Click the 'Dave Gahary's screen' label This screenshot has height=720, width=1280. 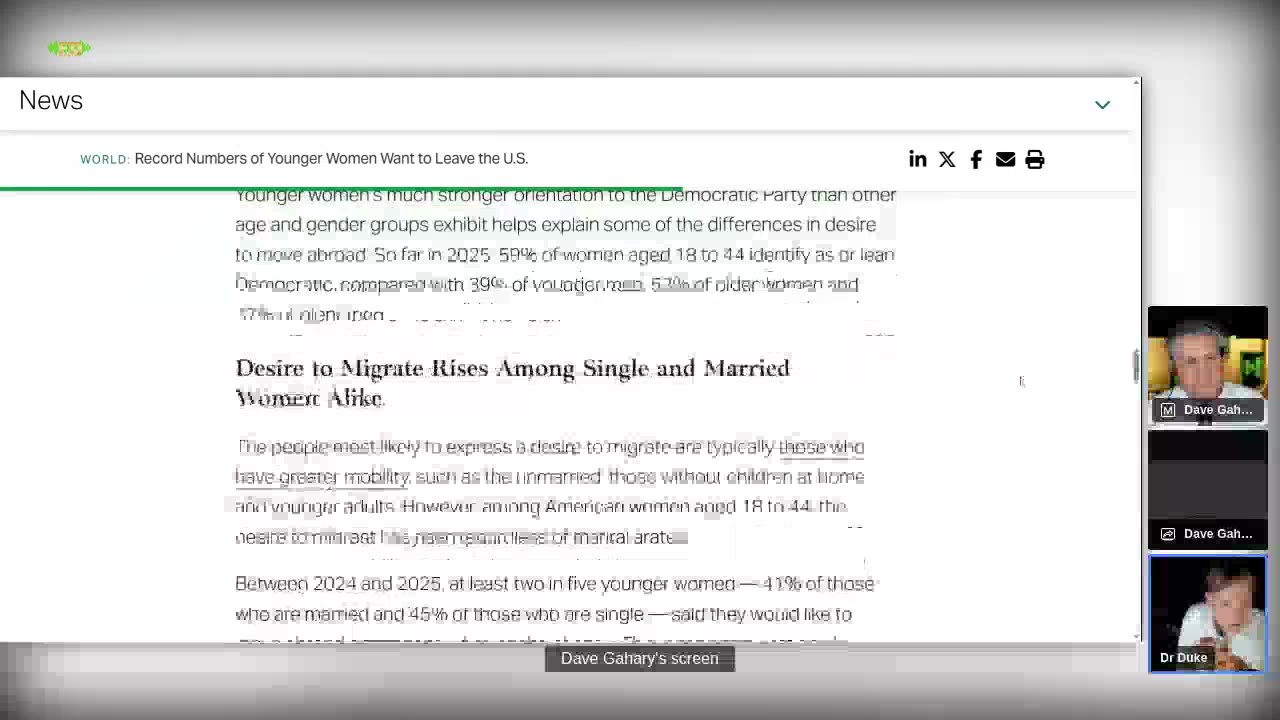(640, 658)
